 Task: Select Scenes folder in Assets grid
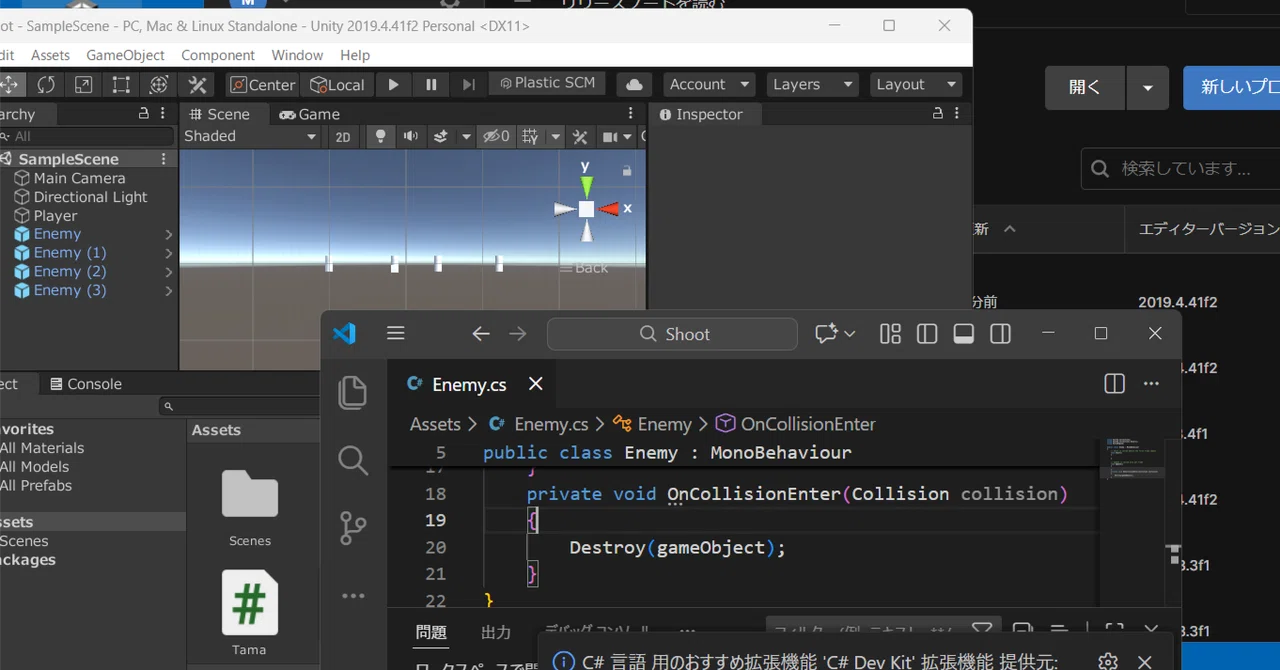[250, 507]
